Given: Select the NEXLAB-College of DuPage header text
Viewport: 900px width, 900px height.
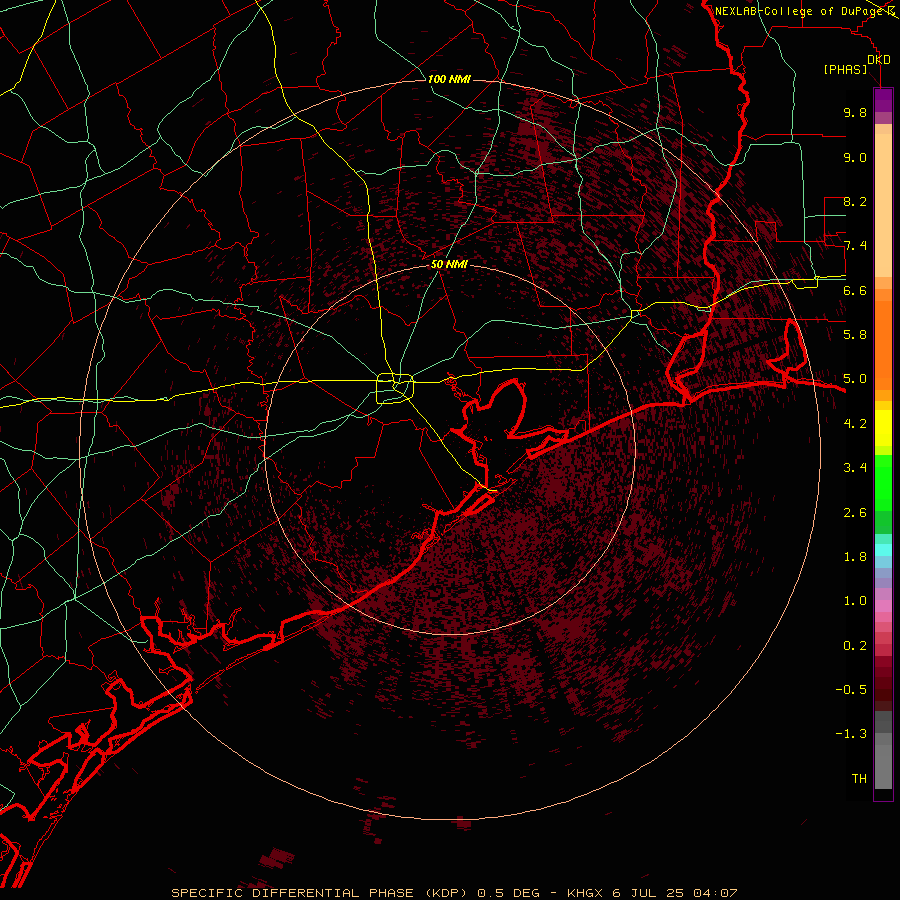Looking at the screenshot, I should click(802, 11).
